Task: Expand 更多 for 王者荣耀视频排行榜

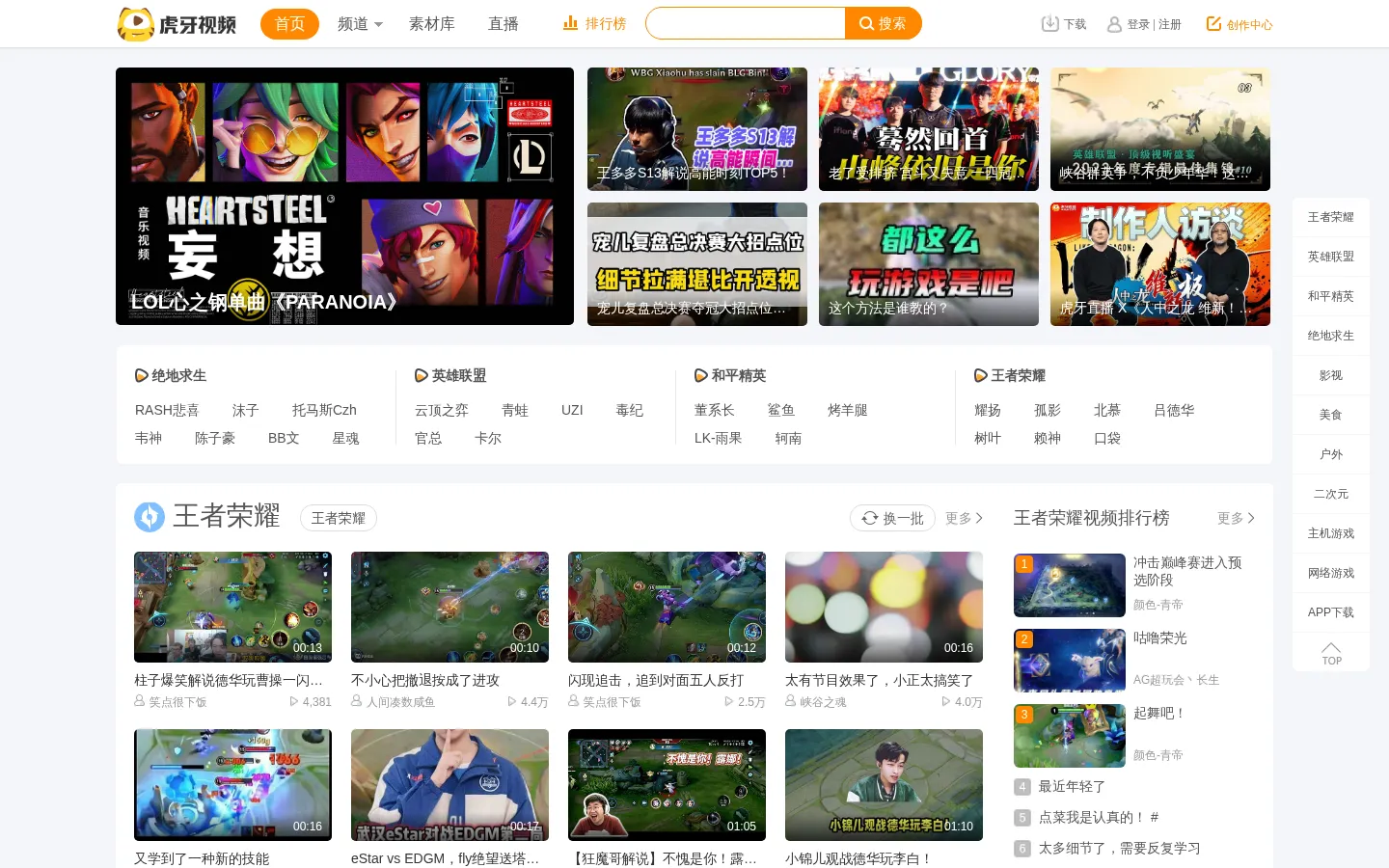Action: (x=1237, y=518)
